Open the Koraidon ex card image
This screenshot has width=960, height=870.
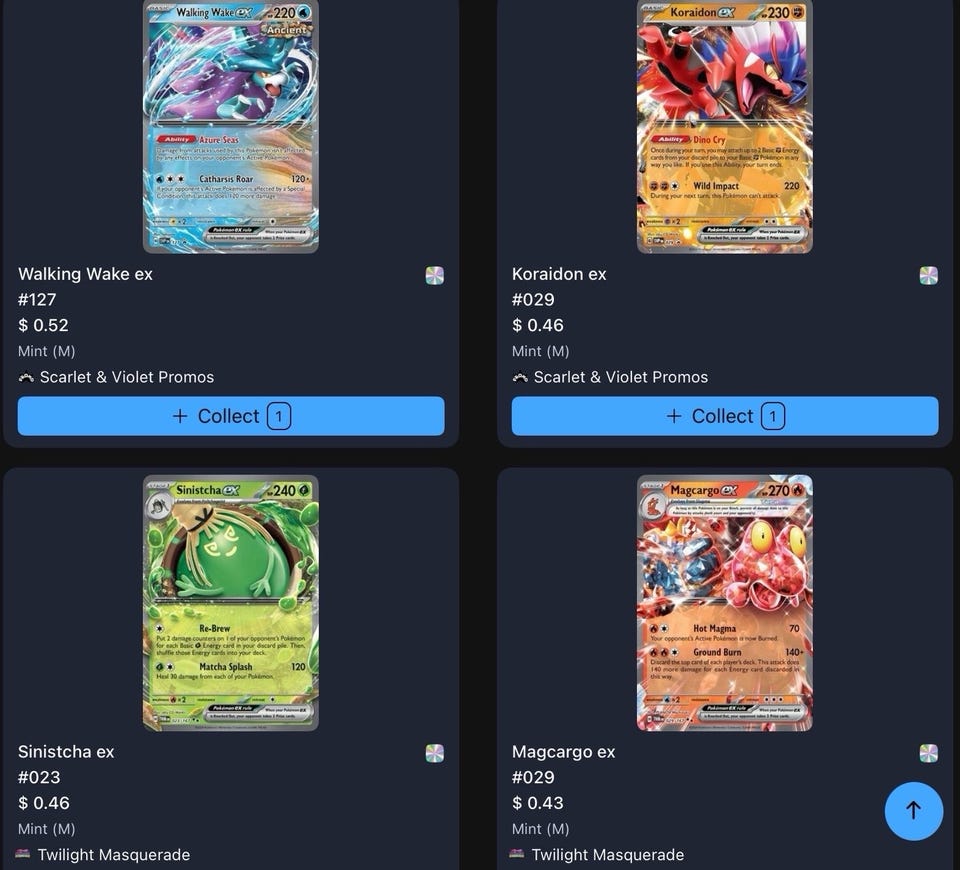[725, 126]
